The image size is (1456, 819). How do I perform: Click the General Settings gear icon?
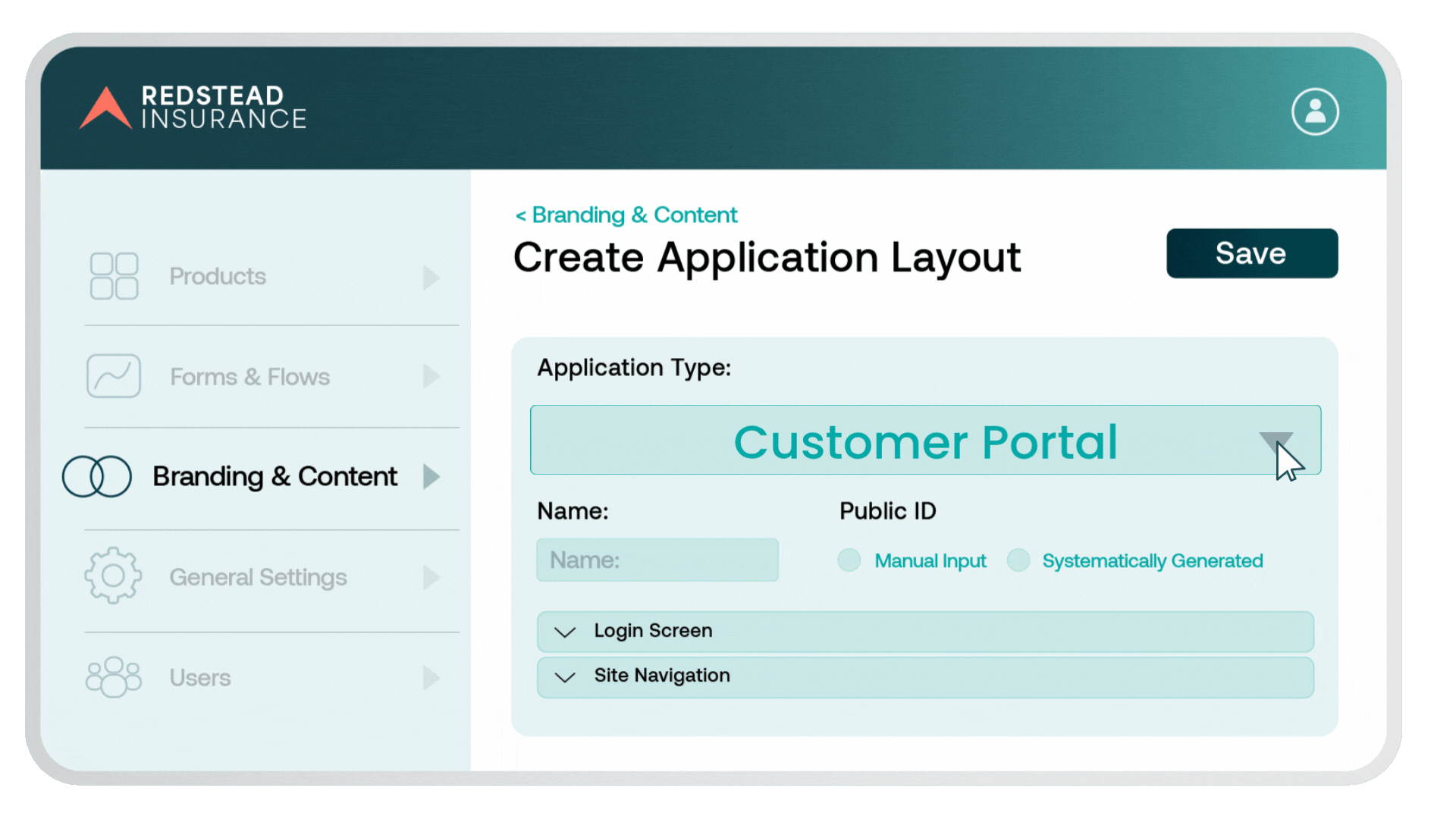(x=113, y=576)
